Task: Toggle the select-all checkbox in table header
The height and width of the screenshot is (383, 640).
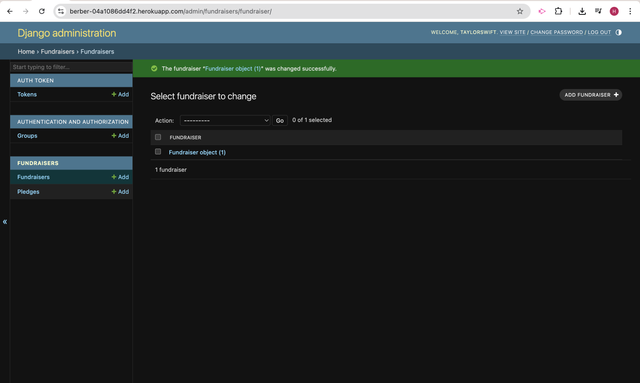Action: coord(158,137)
